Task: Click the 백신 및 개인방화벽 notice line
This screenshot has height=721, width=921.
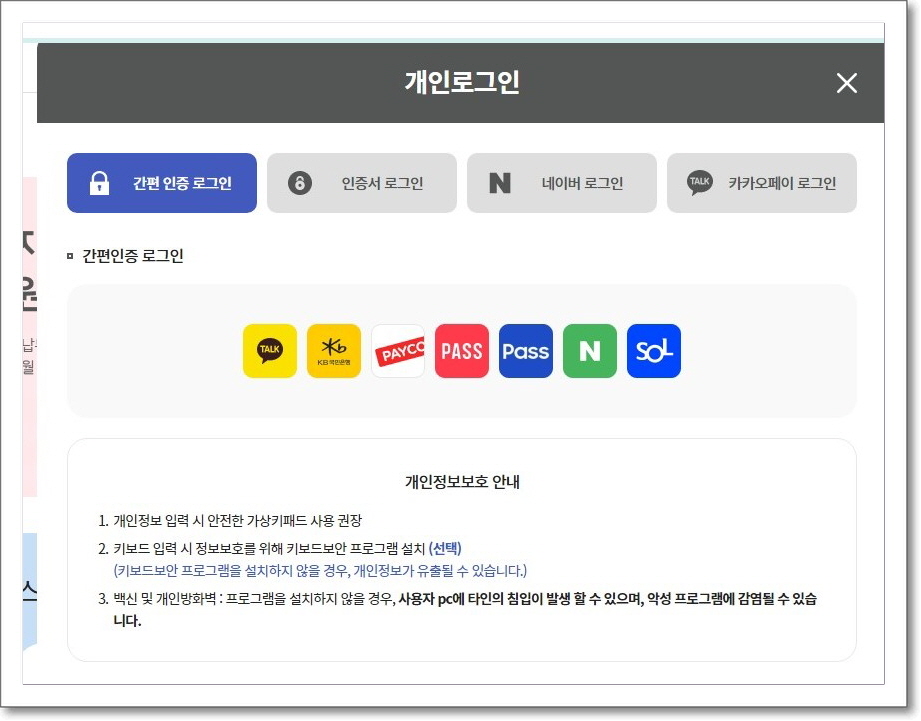Action: (464, 609)
